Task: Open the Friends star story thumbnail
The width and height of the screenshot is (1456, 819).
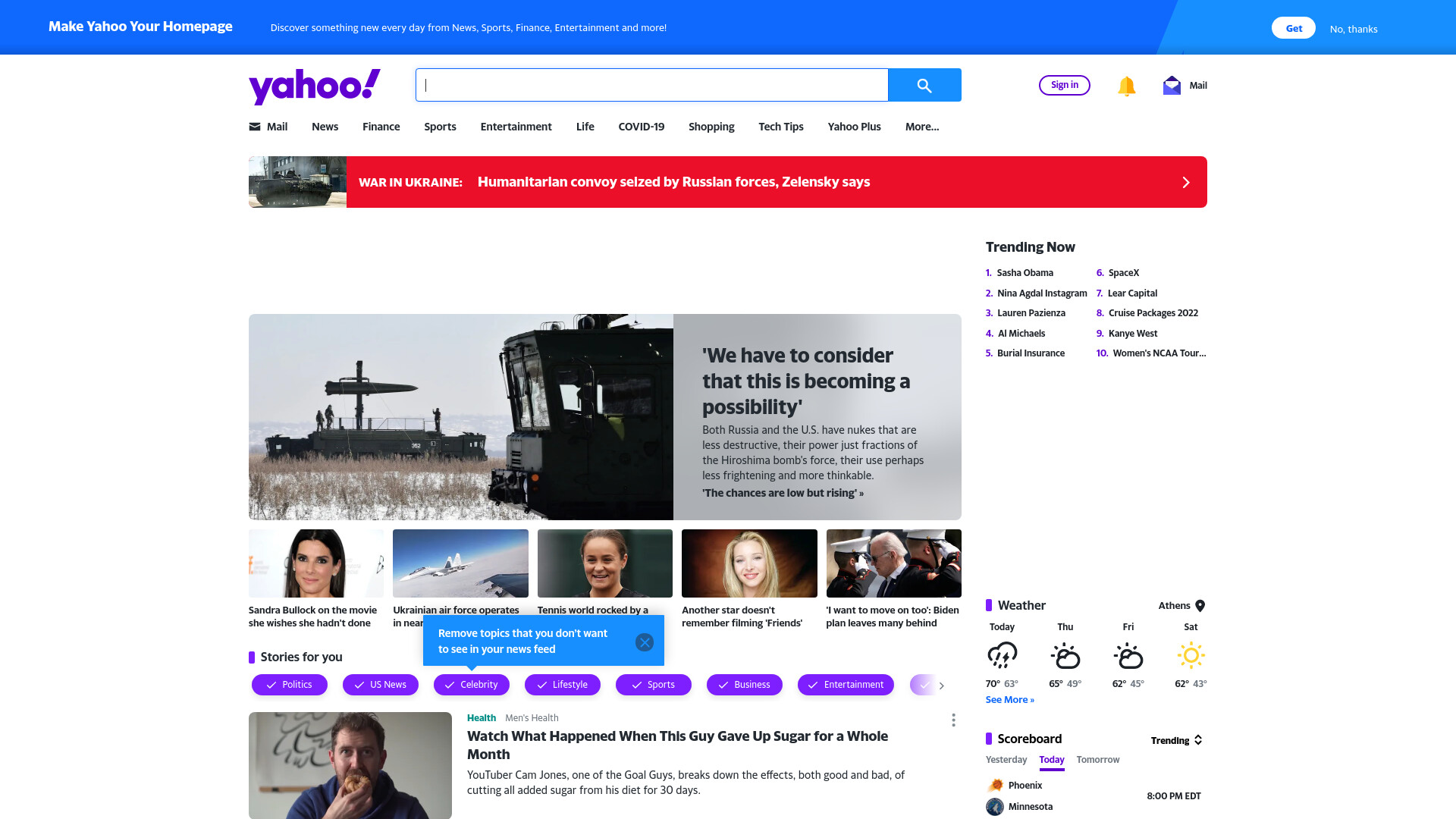Action: tap(749, 563)
